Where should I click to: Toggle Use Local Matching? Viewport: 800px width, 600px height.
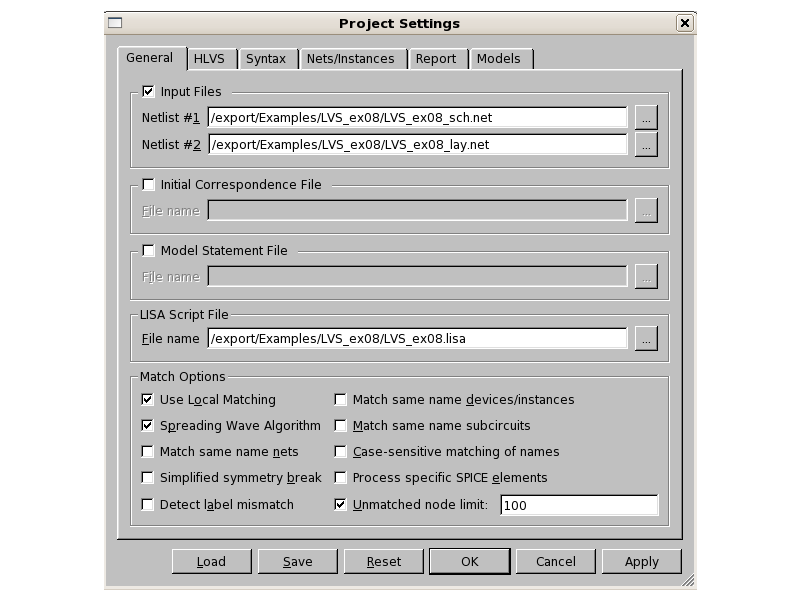coord(147,399)
